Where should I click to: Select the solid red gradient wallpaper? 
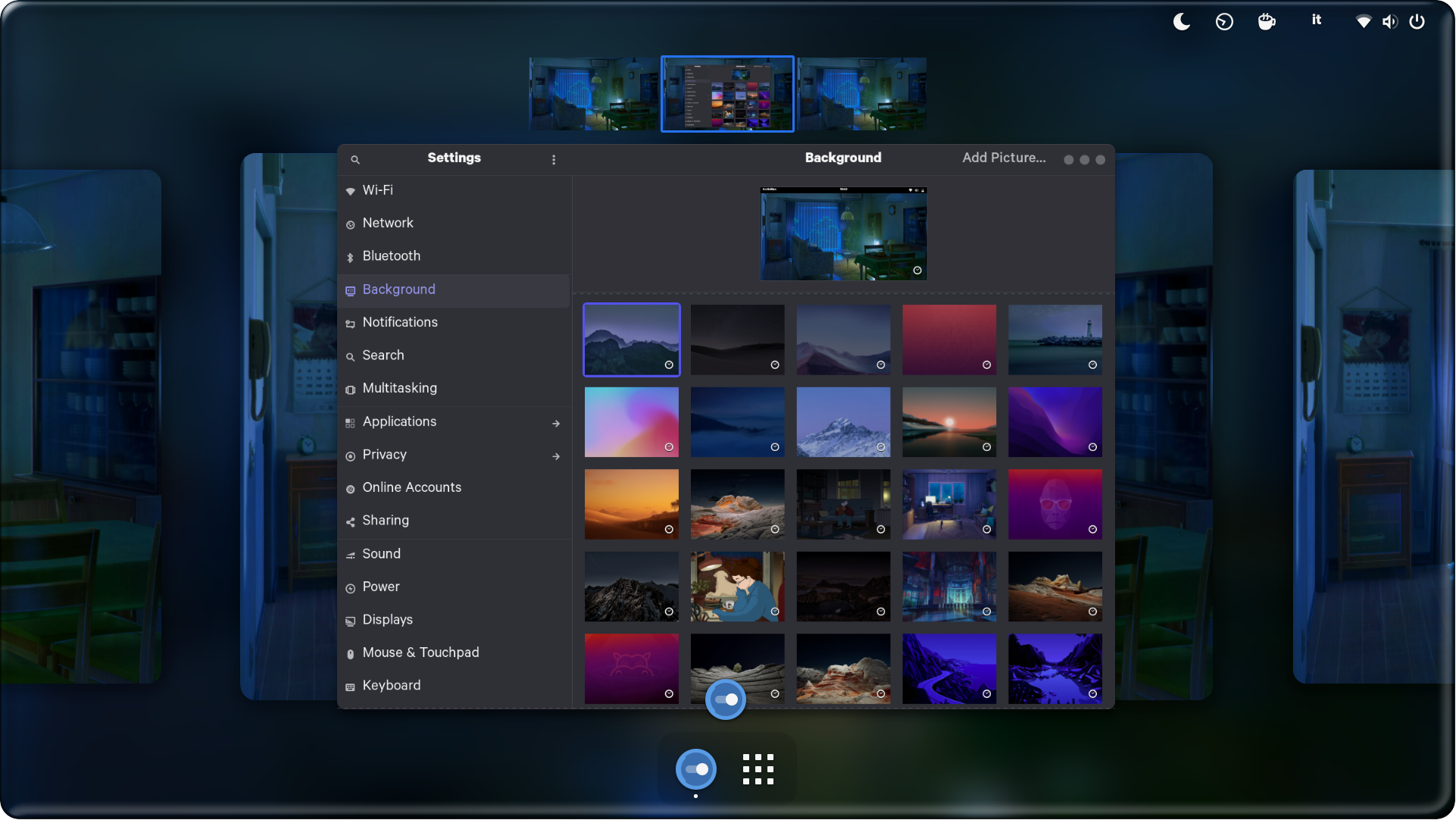point(948,339)
